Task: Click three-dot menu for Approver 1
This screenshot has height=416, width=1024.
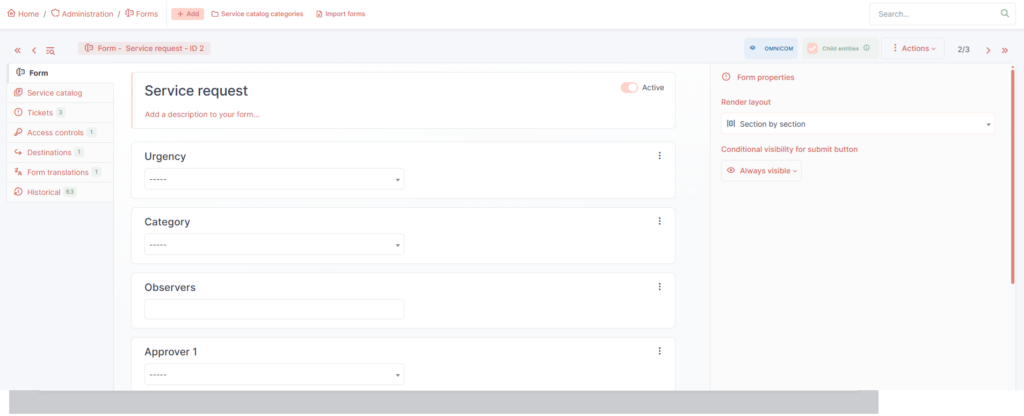Action: 659,351
